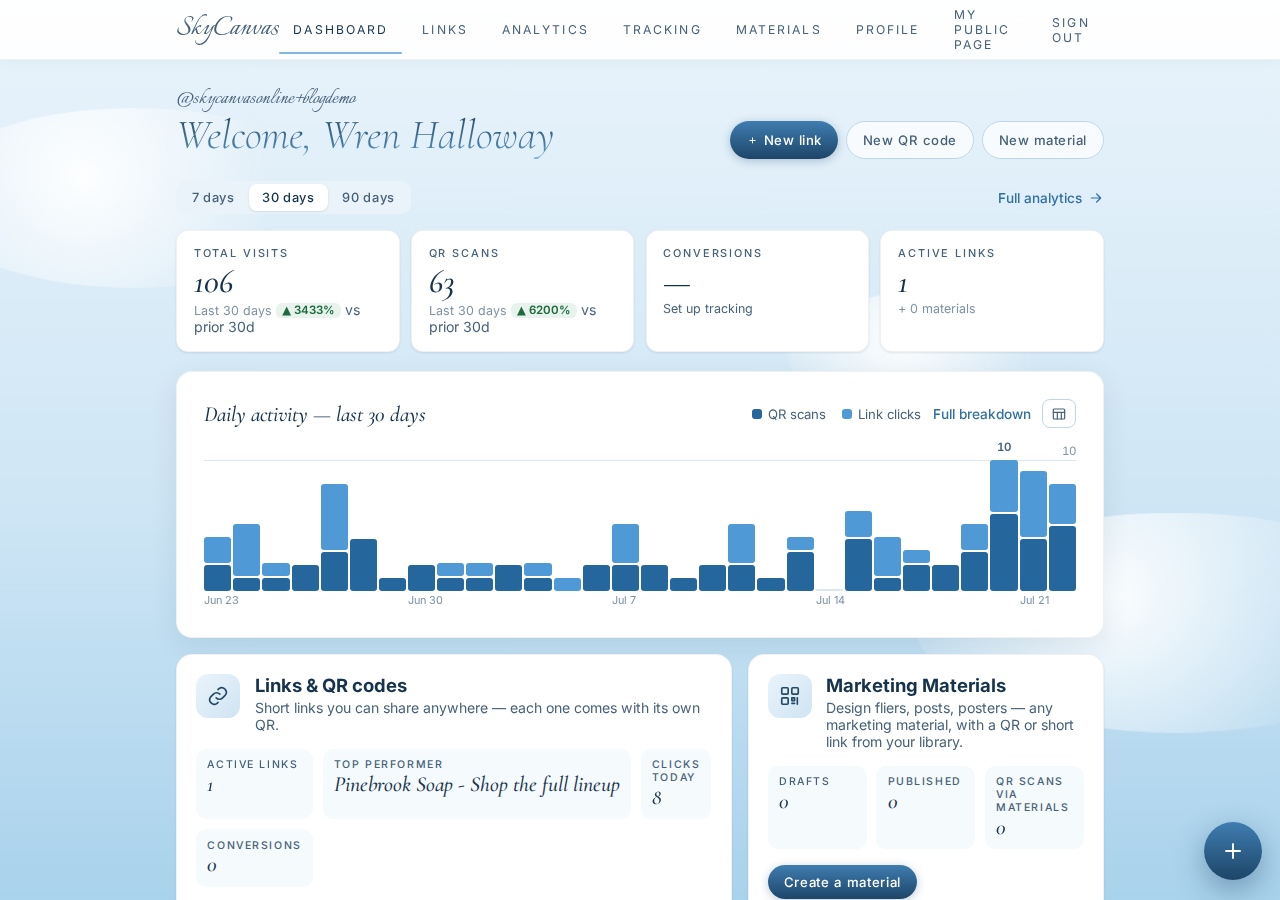Click the Create a material button
1280x900 pixels.
coord(842,882)
